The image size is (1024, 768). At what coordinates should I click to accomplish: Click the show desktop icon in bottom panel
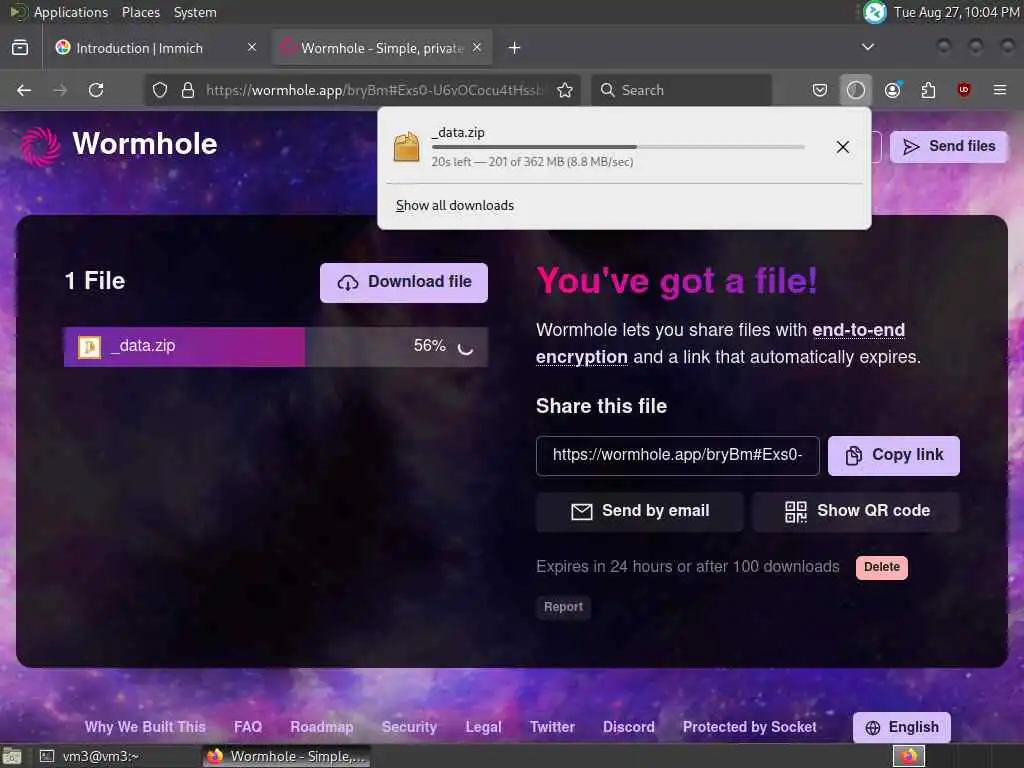(x=12, y=756)
